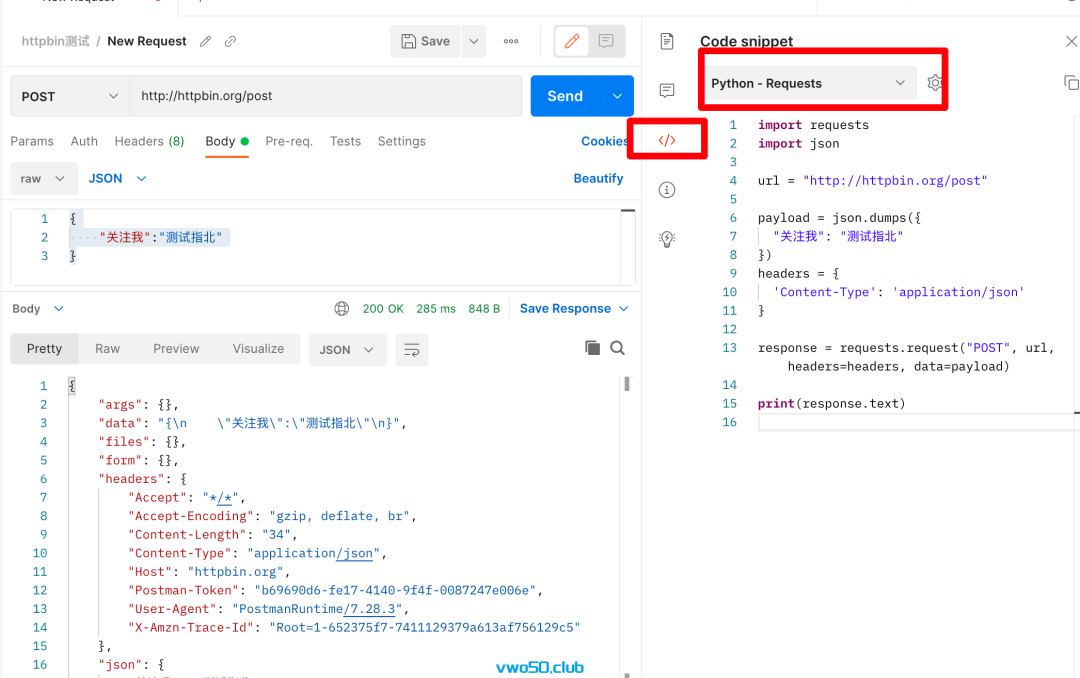Click the 200 OK status text
The width and height of the screenshot is (1080, 678).
[x=383, y=309]
